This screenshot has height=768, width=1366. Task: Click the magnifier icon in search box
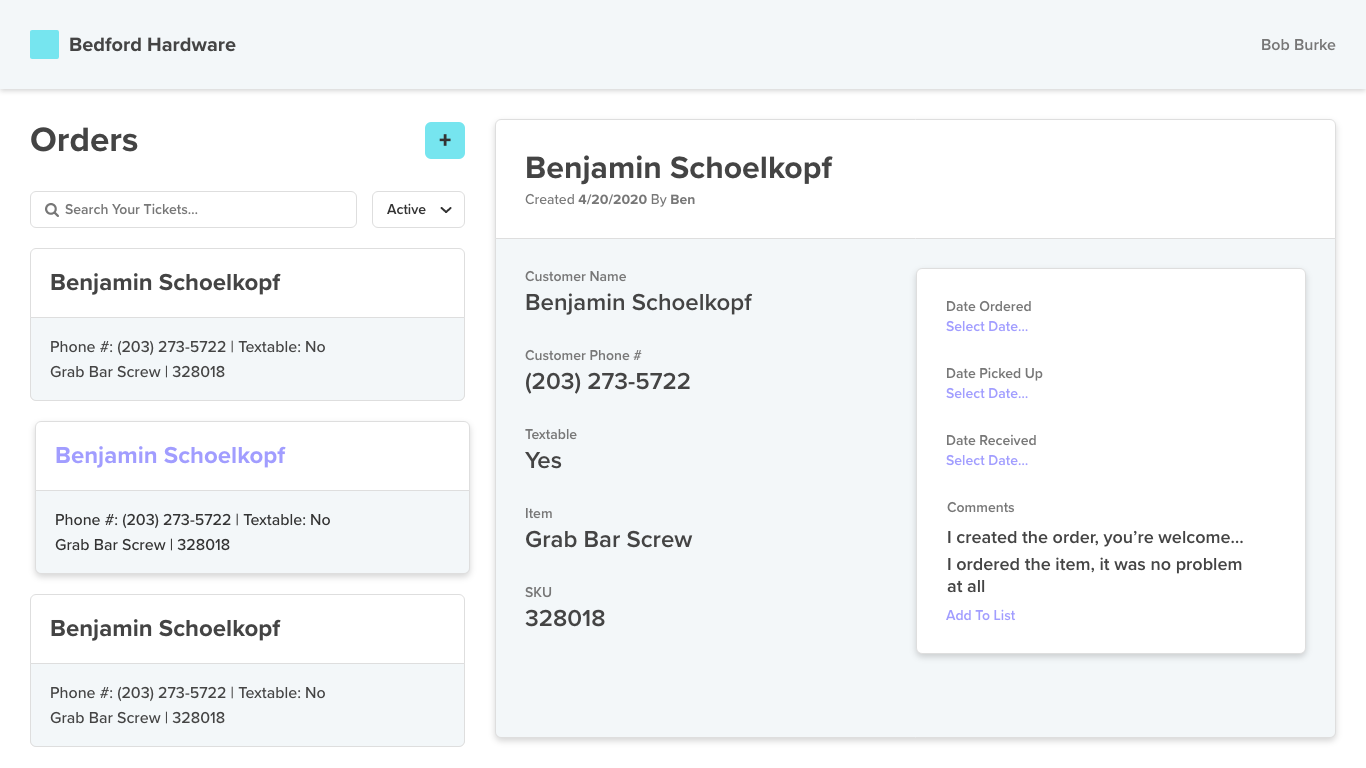(52, 210)
